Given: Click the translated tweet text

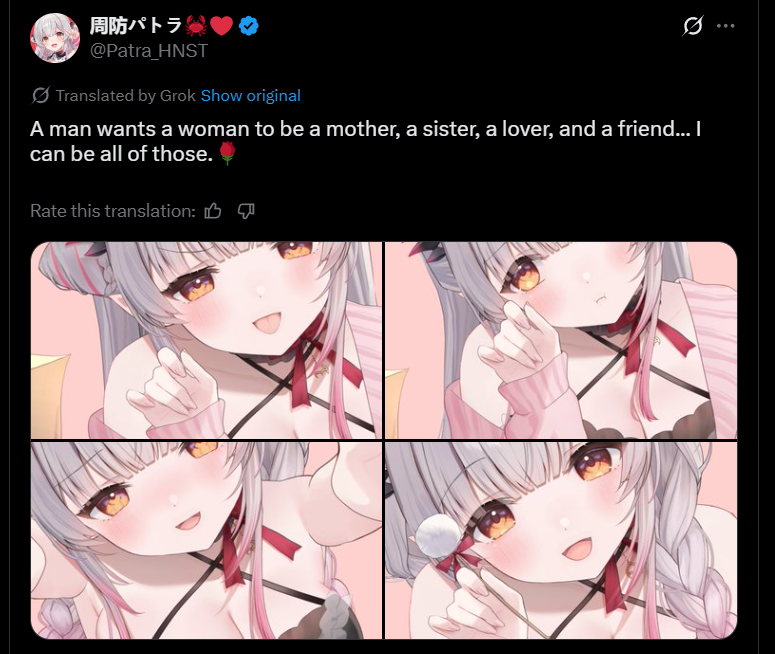Looking at the screenshot, I should point(366,141).
